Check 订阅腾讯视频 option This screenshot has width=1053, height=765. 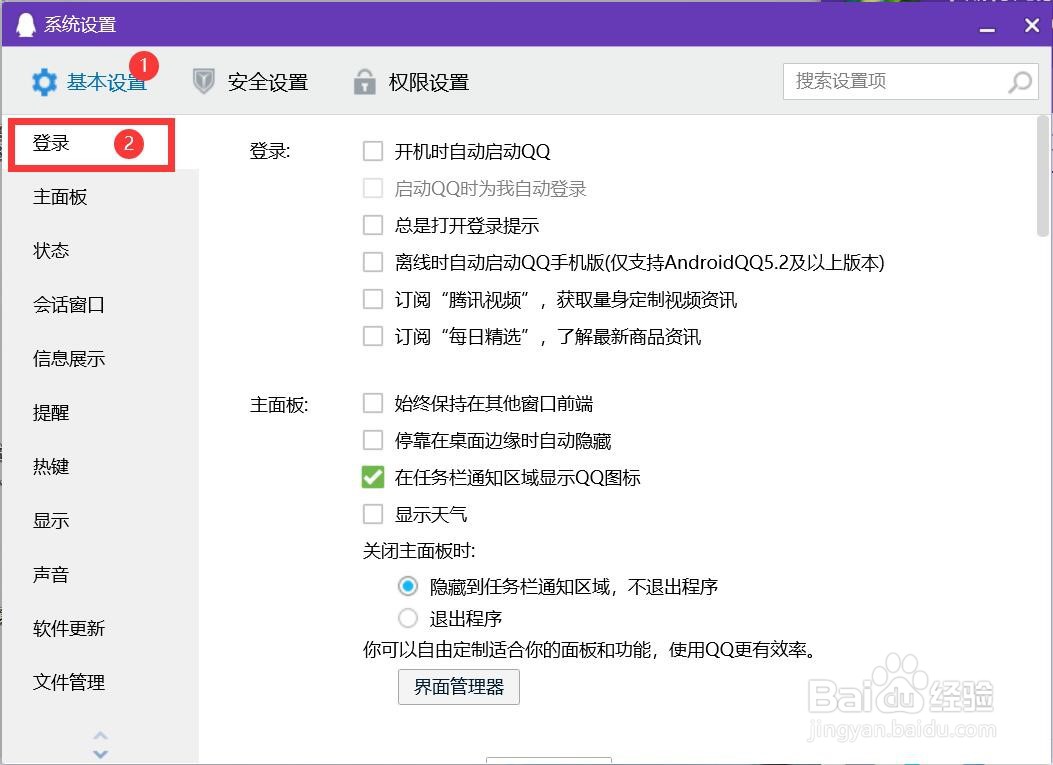tap(373, 299)
